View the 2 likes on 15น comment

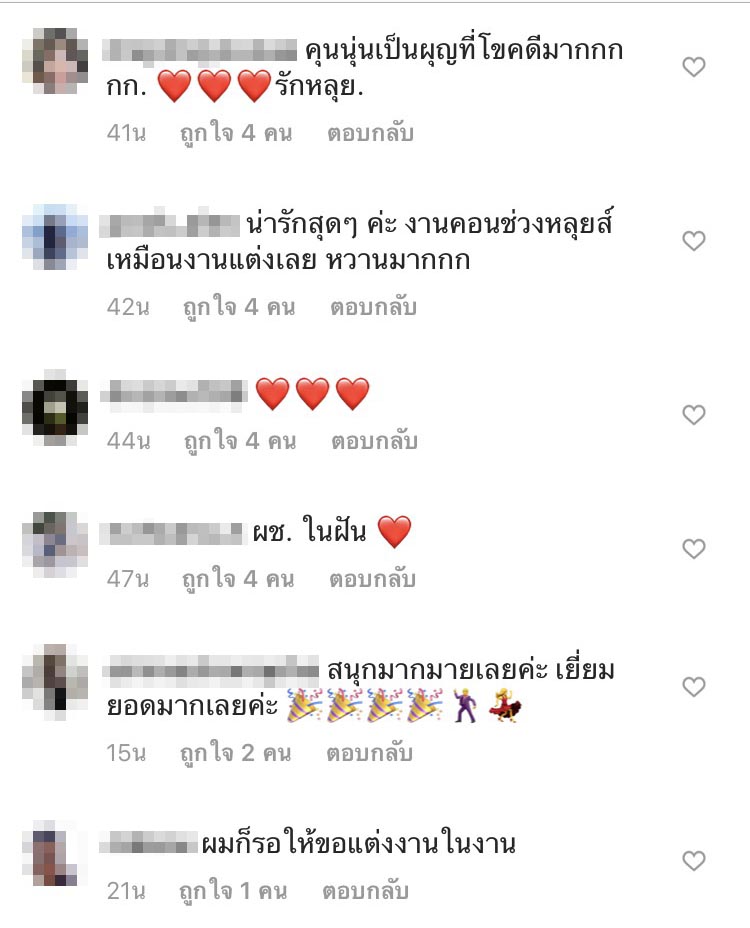pyautogui.click(x=235, y=753)
